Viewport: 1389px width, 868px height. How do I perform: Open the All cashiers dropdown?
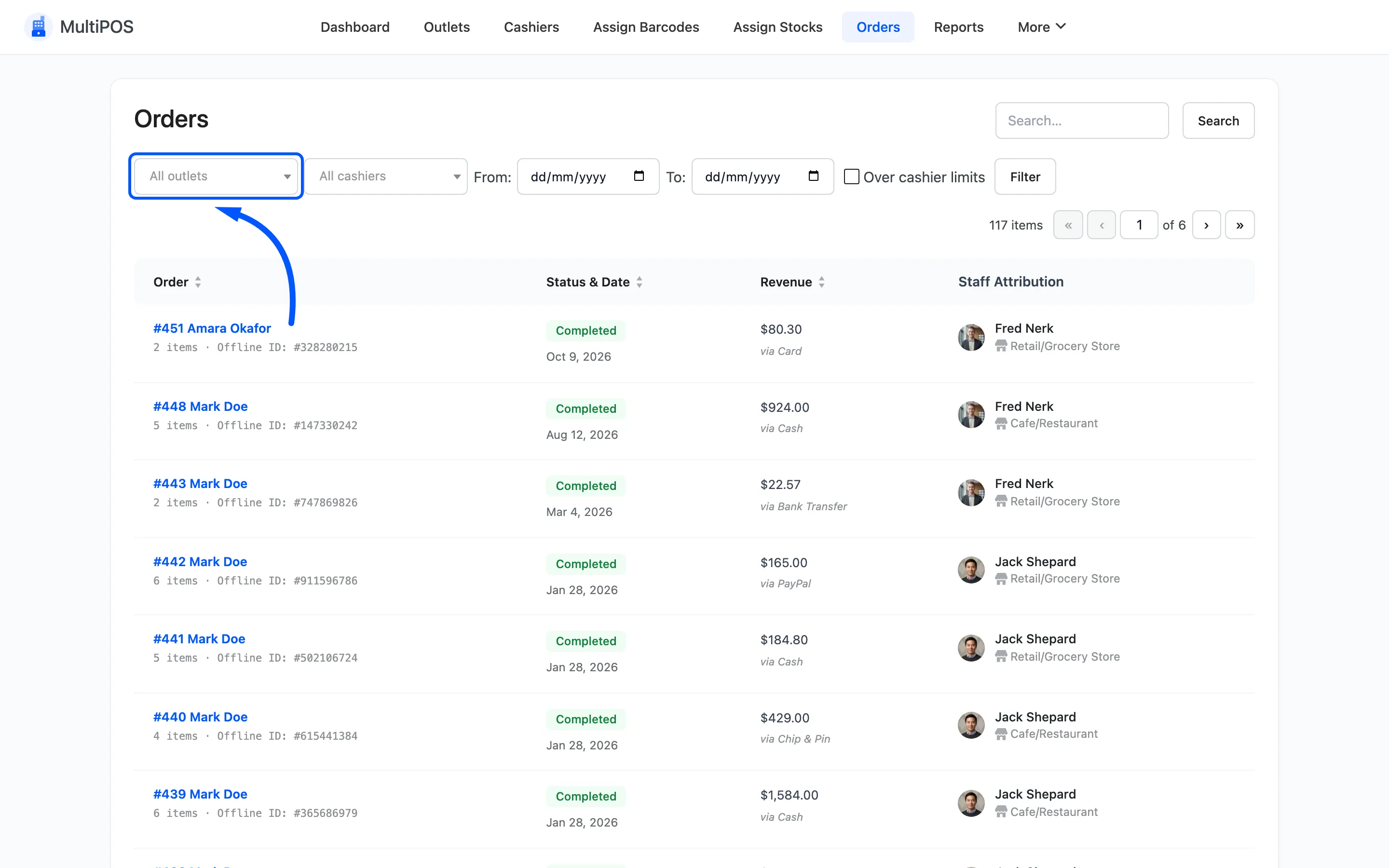click(386, 176)
